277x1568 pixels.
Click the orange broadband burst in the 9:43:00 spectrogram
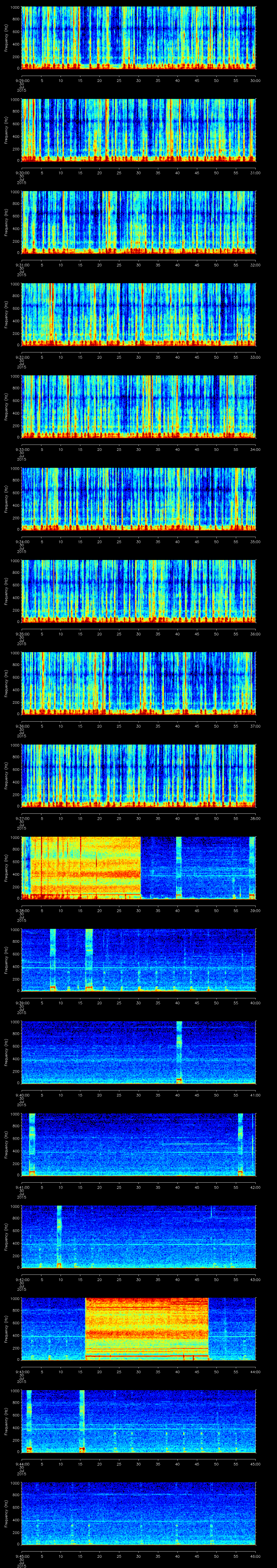[147, 1328]
